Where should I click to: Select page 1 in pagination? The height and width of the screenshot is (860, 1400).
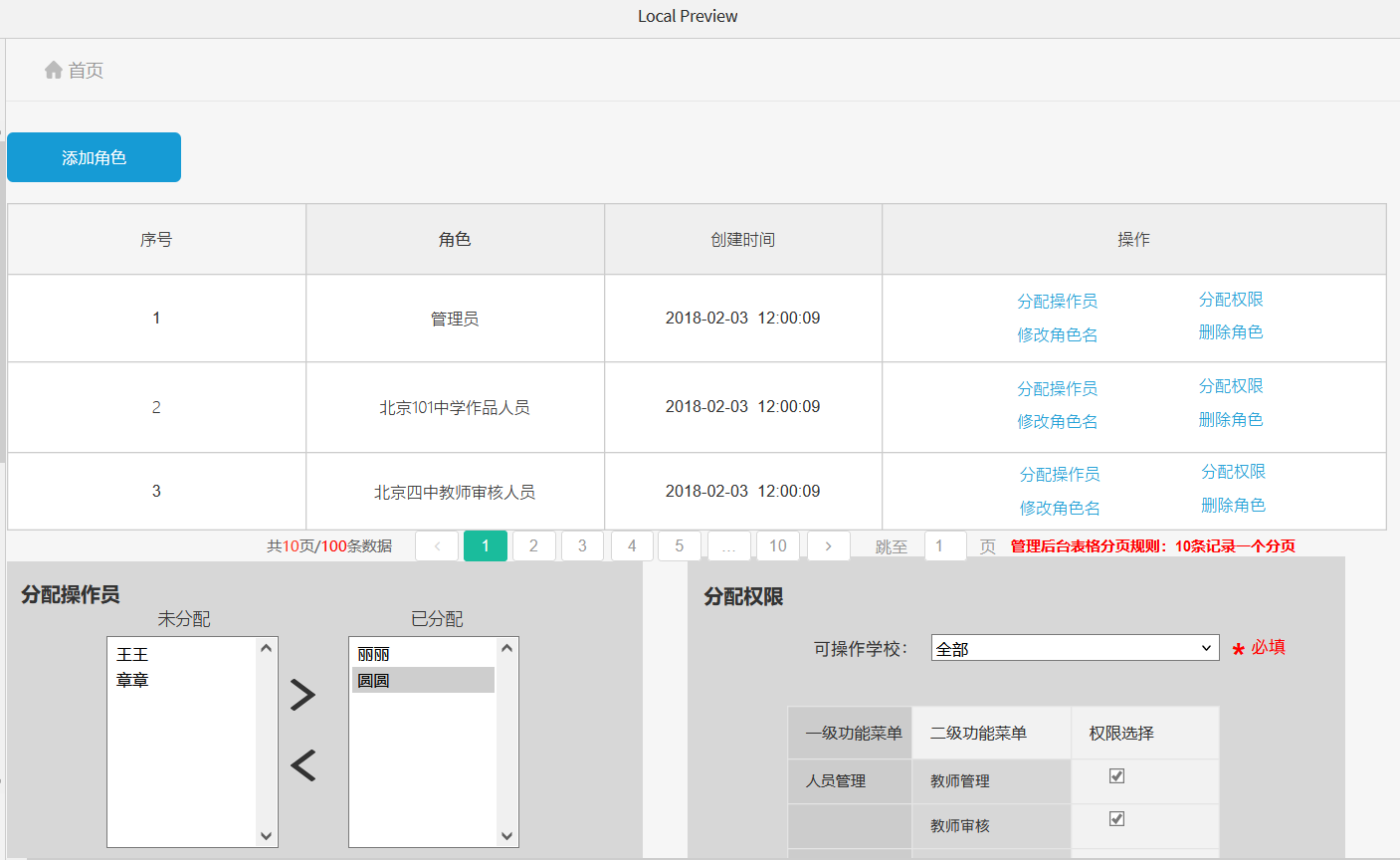coord(486,545)
